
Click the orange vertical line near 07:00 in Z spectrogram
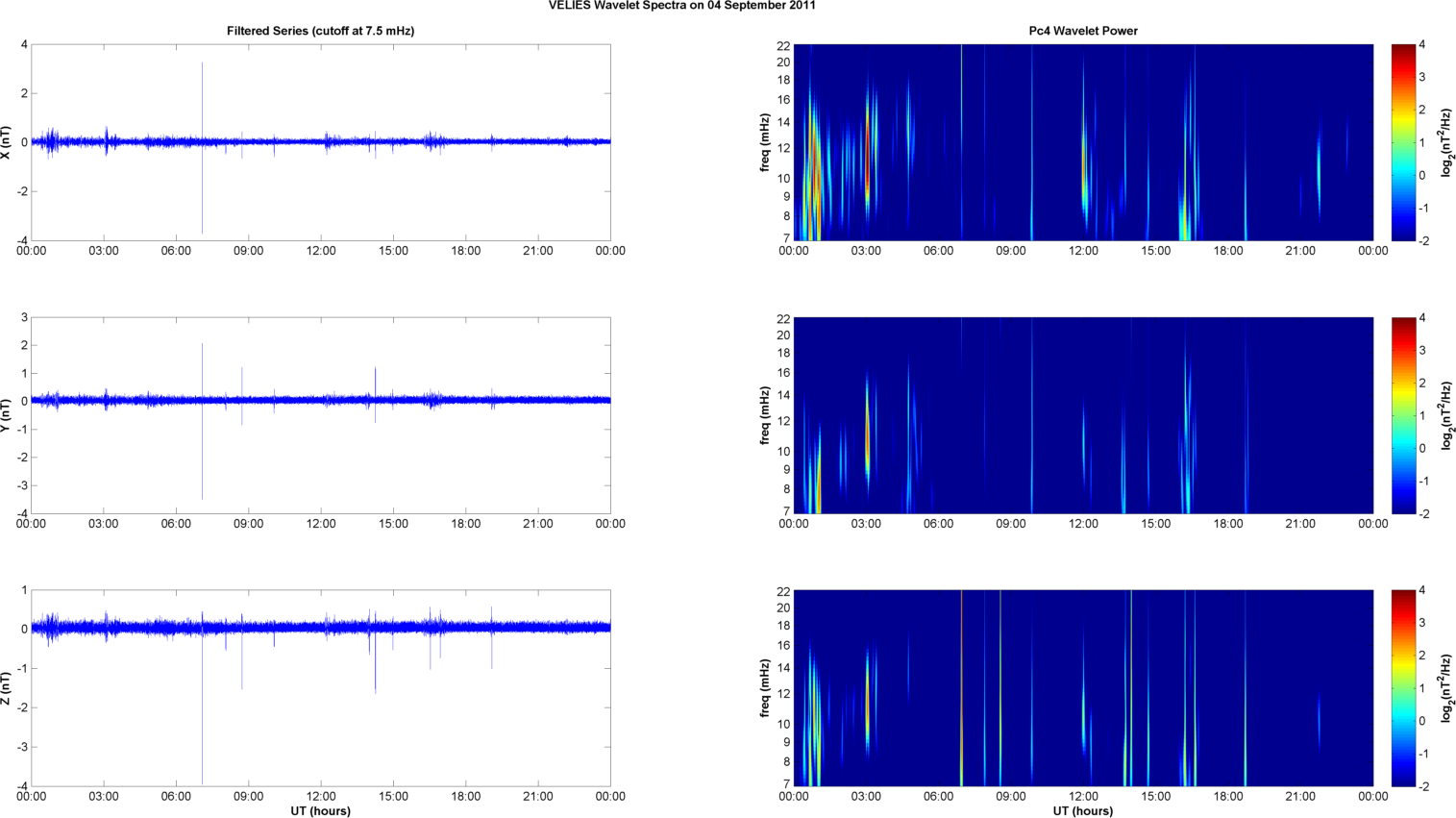coord(961,688)
